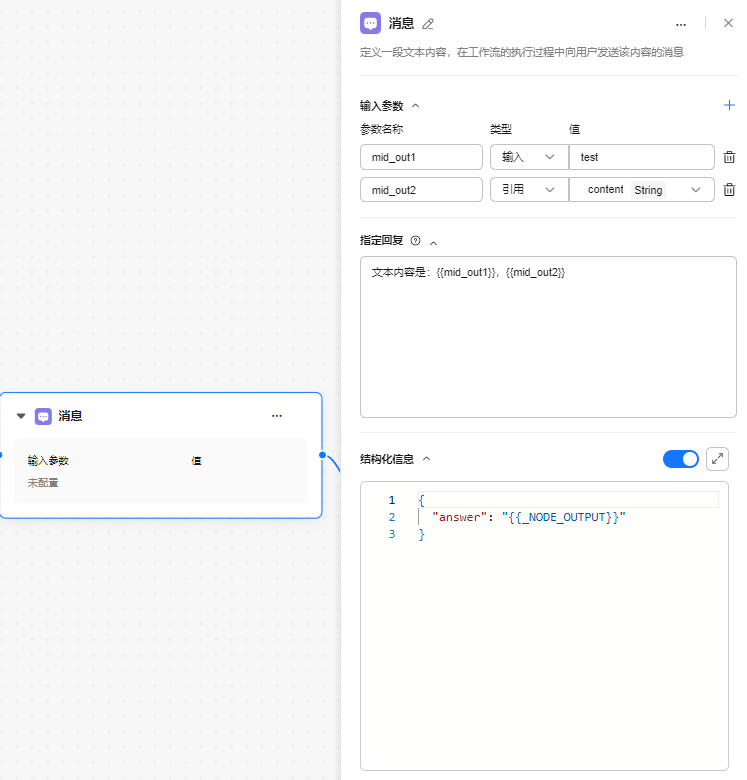Click the pencil edit icon beside 消息 title
This screenshot has height=780, width=747.
429,24
